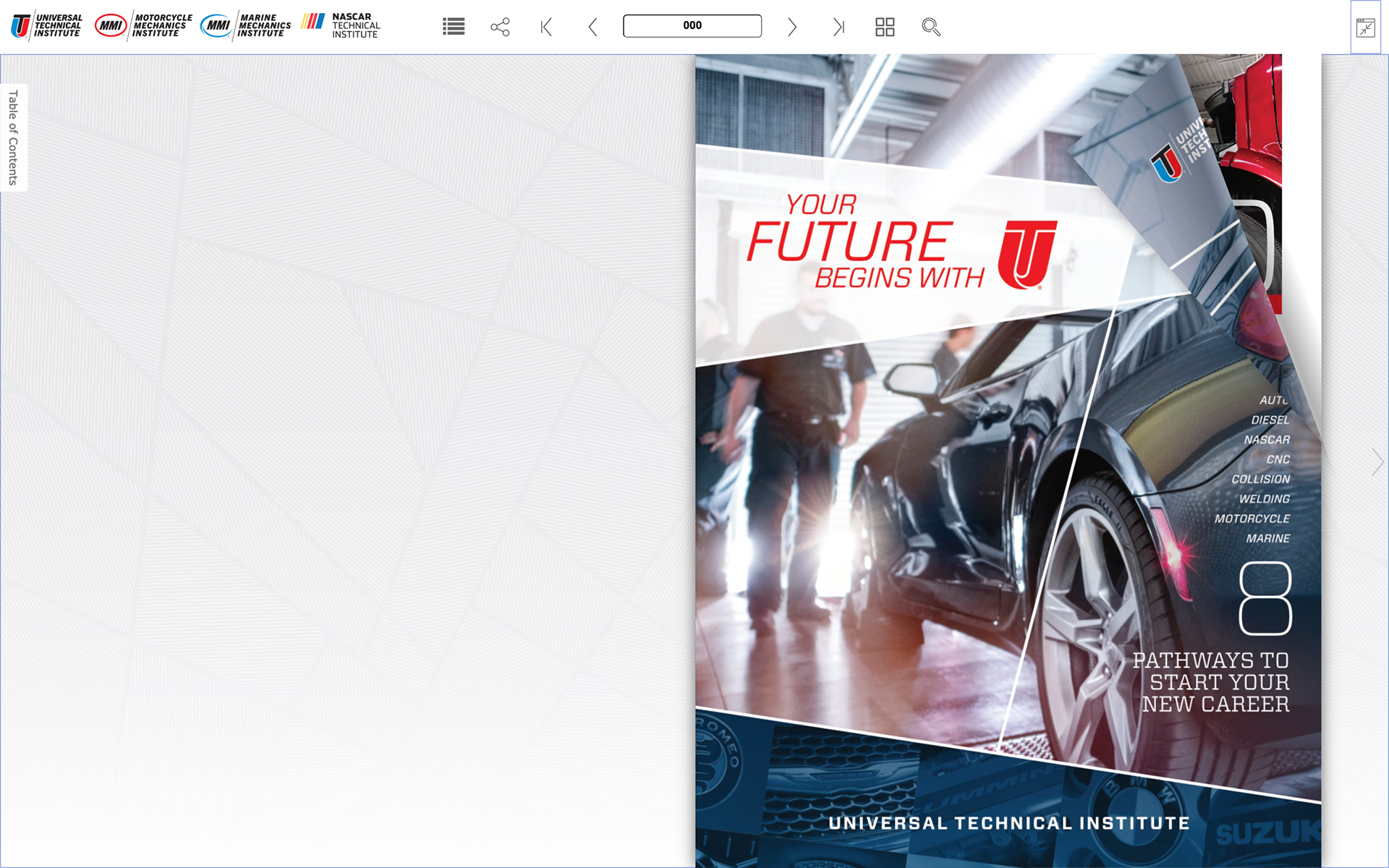Image resolution: width=1389 pixels, height=868 pixels.
Task: Click the "CNC" text on cover
Action: coord(1278,459)
